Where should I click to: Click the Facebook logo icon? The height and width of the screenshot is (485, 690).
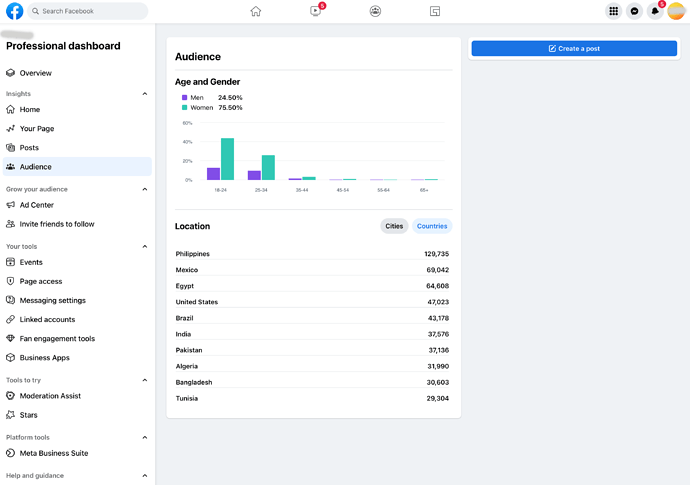coord(15,11)
